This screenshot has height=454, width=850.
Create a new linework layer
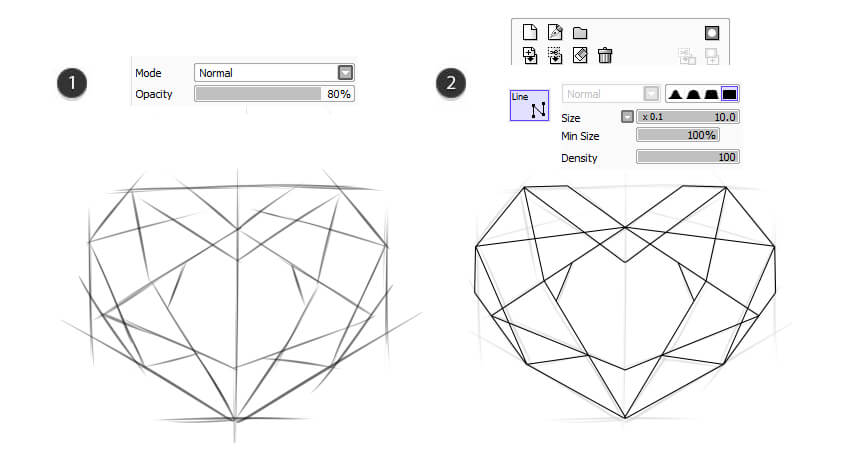pos(555,33)
